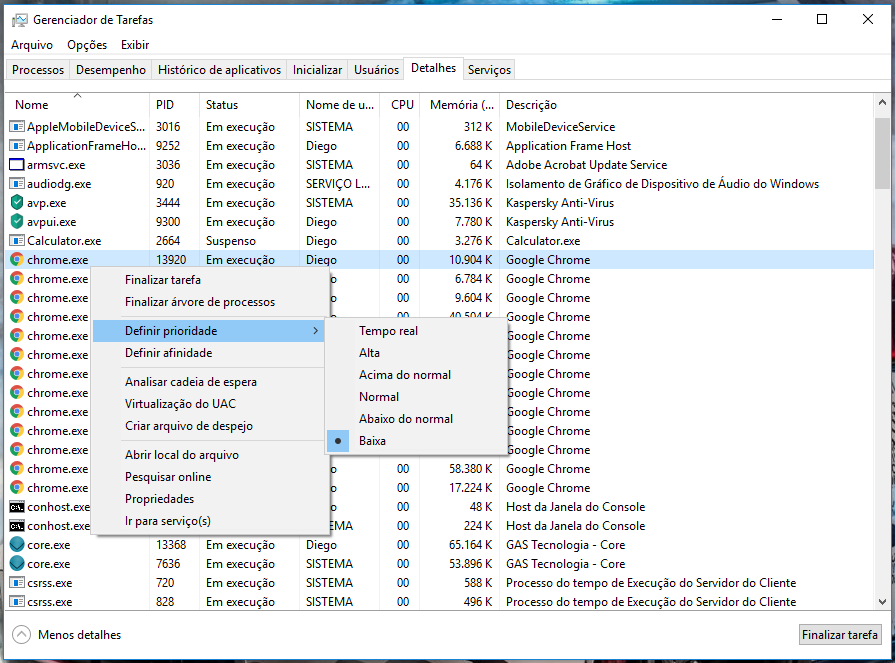Open the Opções menu

(87, 45)
